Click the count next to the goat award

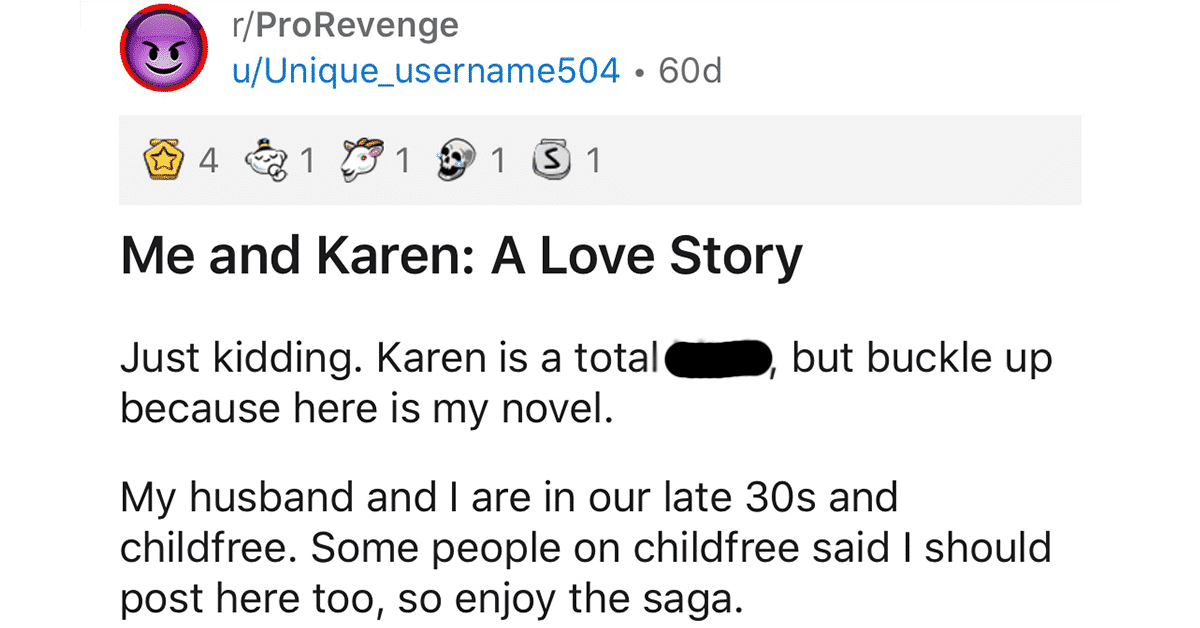point(403,161)
